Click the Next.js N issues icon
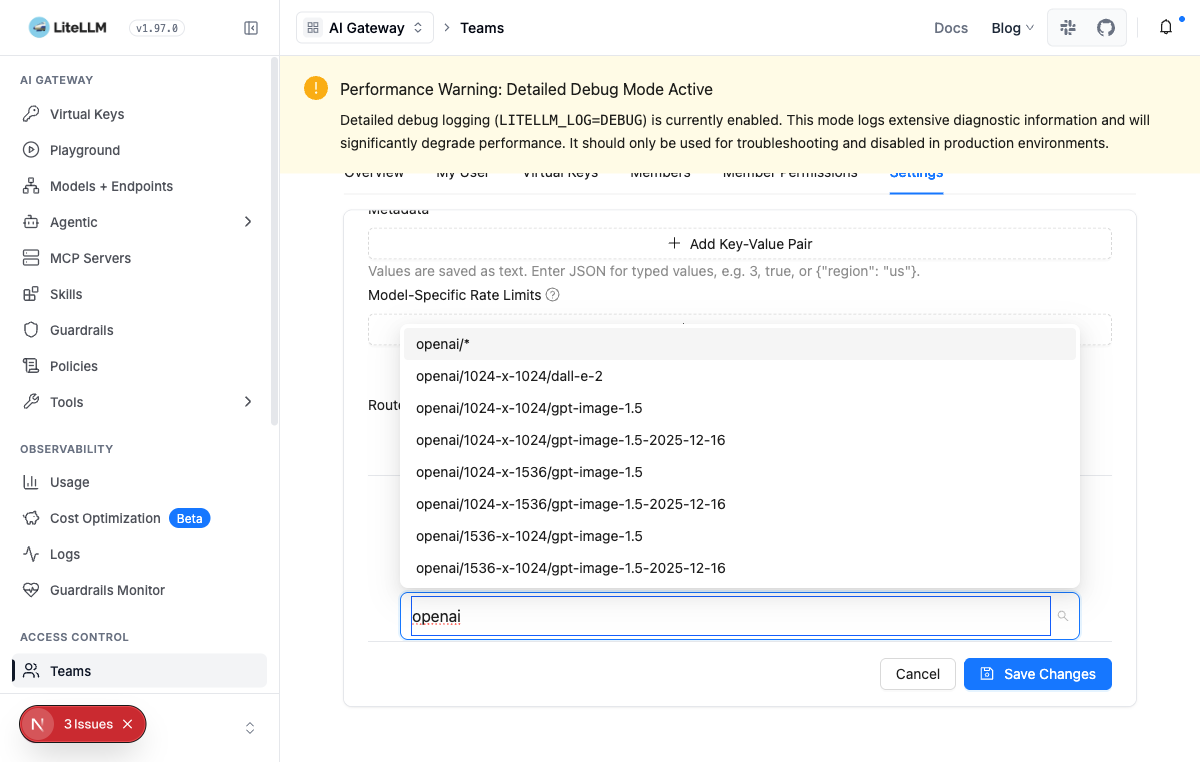 [x=38, y=724]
